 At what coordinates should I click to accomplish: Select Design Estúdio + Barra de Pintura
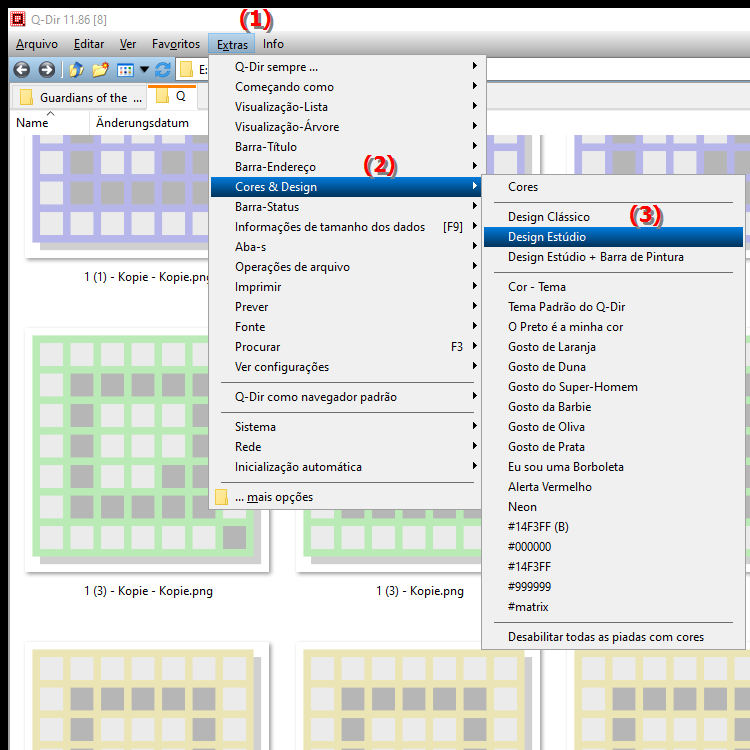click(x=613, y=257)
